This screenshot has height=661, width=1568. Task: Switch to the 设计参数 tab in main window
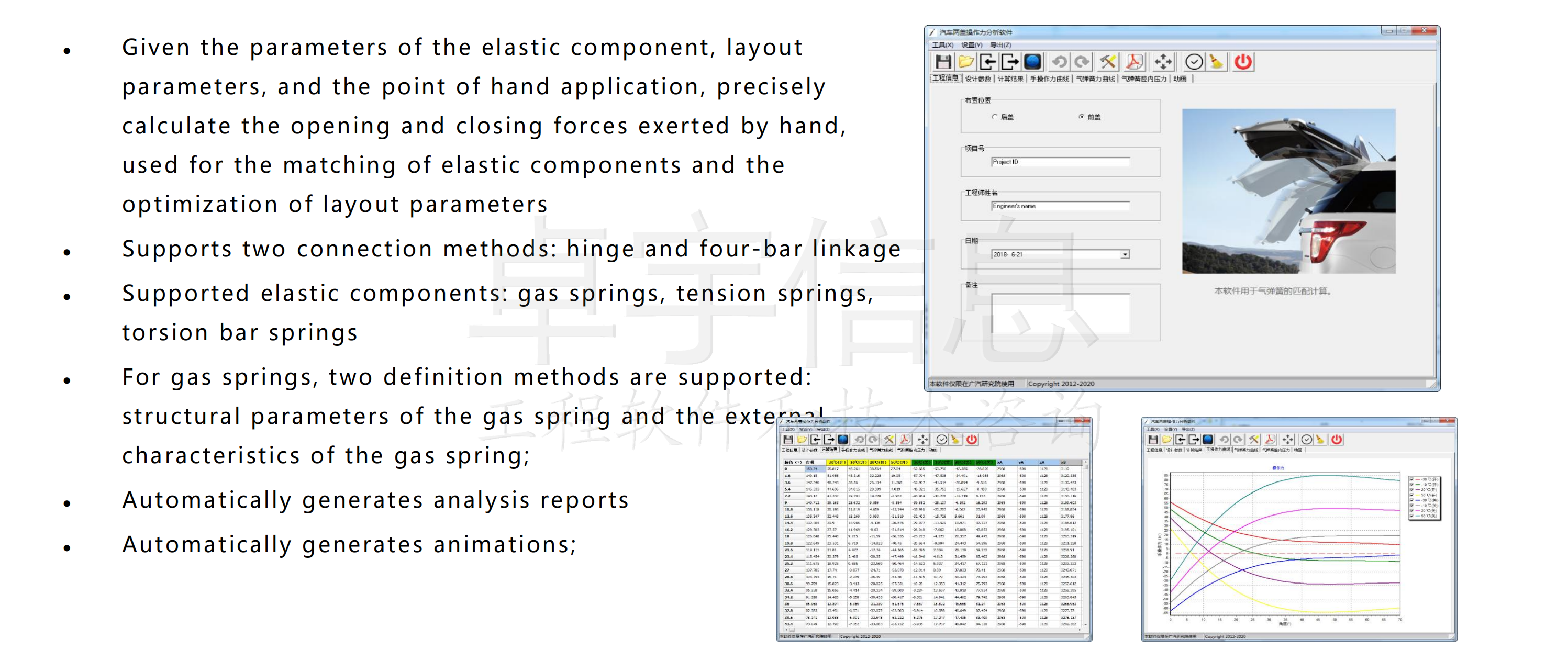pos(978,79)
